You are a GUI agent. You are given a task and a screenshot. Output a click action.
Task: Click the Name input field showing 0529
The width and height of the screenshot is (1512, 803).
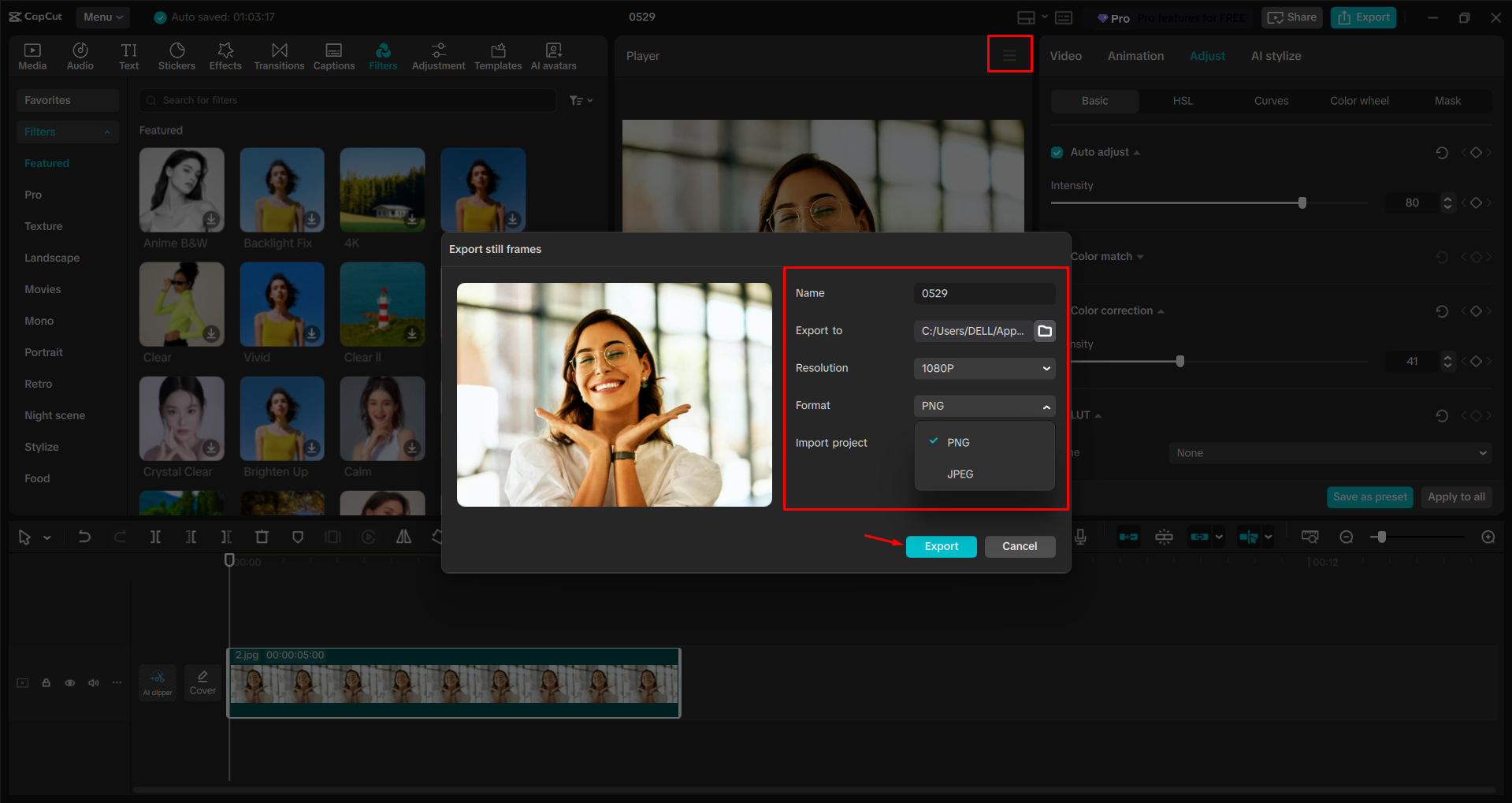coord(983,293)
